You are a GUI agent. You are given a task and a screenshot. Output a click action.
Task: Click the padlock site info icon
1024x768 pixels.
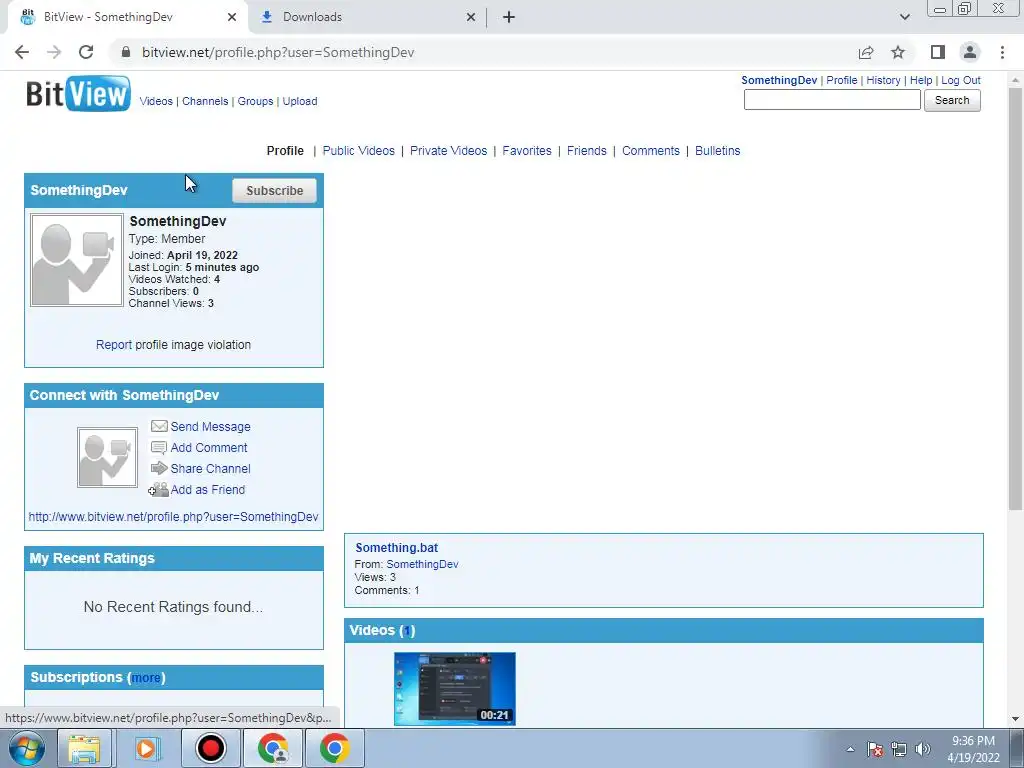pyautogui.click(x=126, y=52)
